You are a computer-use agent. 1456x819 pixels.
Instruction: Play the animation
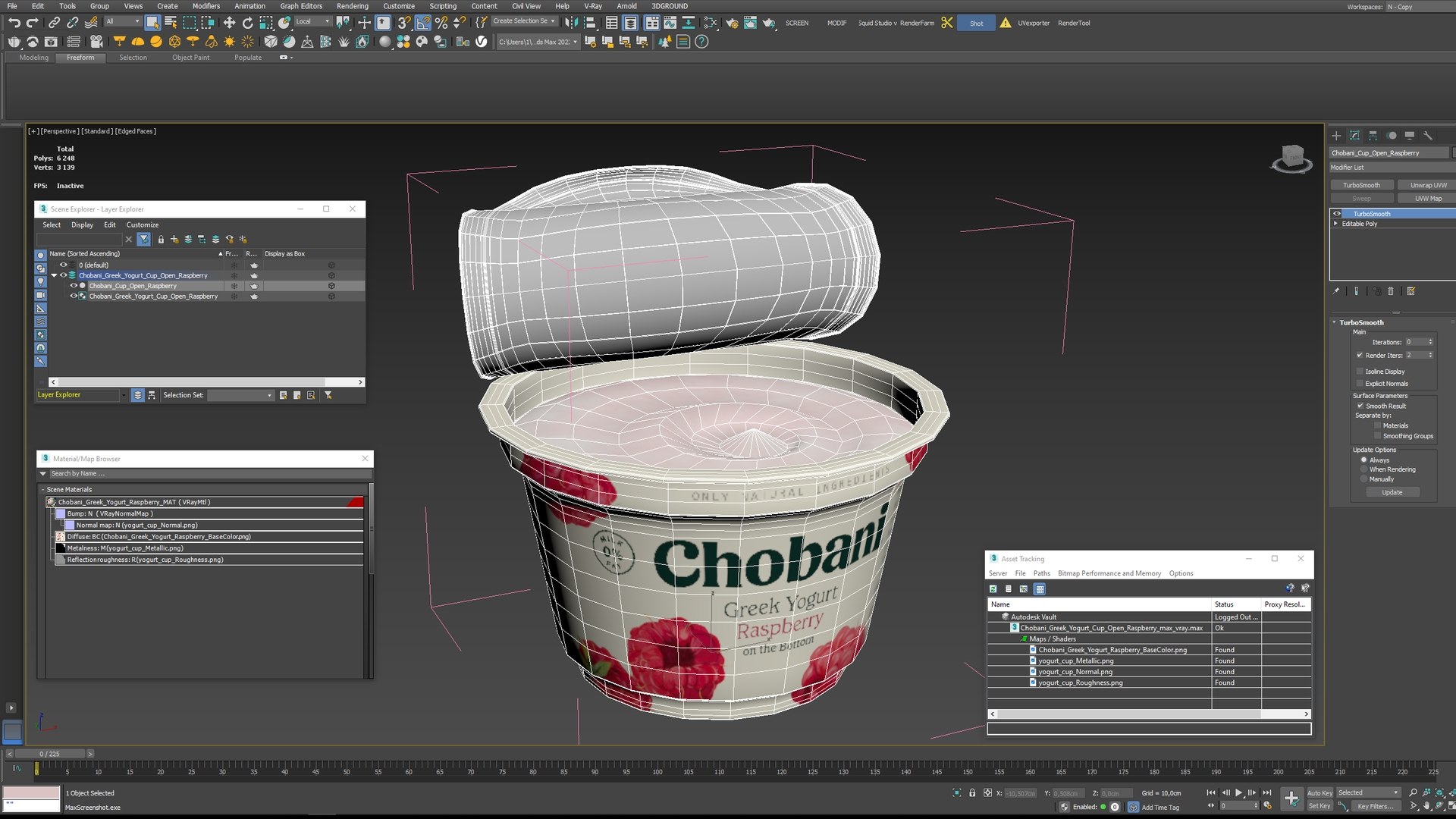(x=1239, y=792)
